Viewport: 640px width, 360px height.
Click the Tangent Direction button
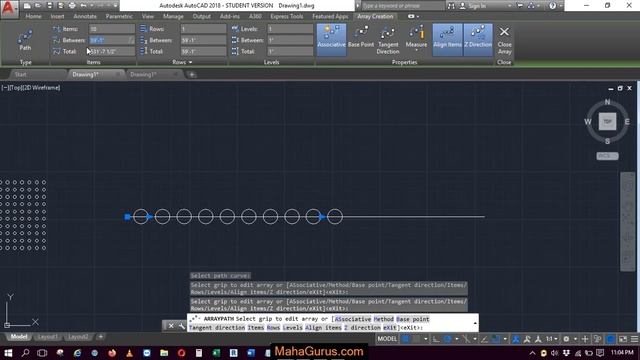click(x=388, y=40)
